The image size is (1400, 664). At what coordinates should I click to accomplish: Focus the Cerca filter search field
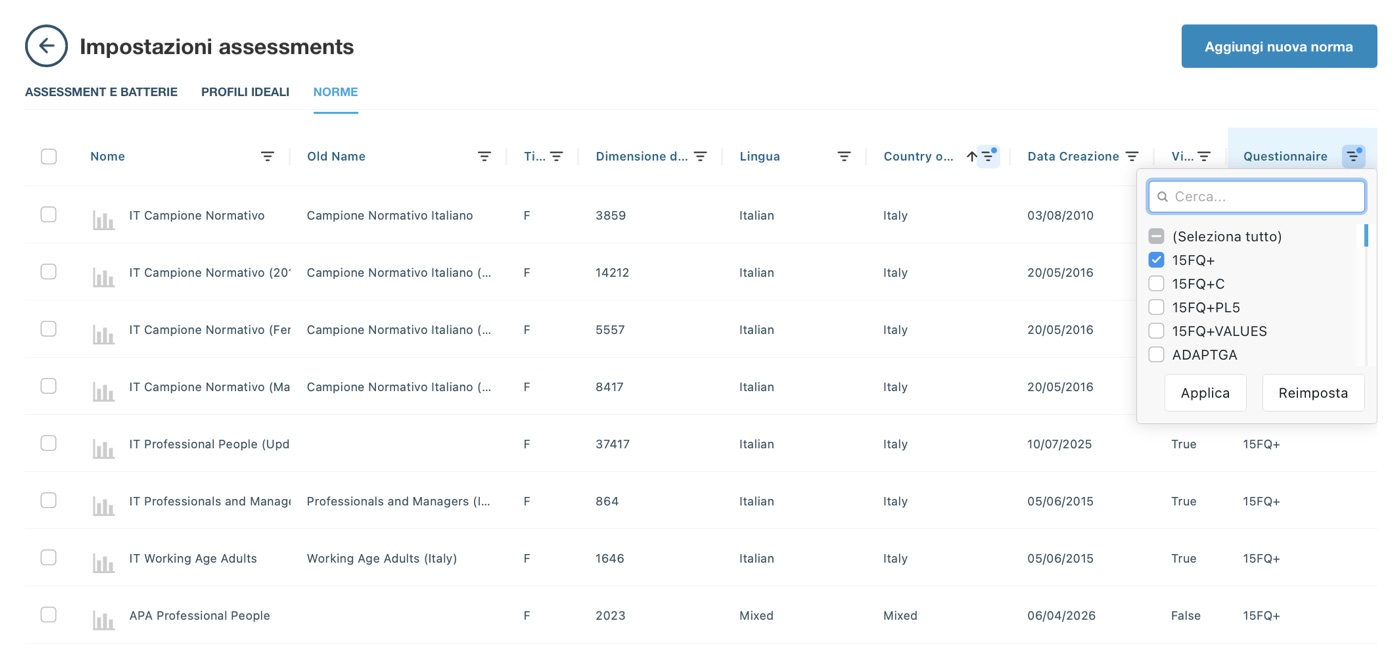(x=1256, y=197)
